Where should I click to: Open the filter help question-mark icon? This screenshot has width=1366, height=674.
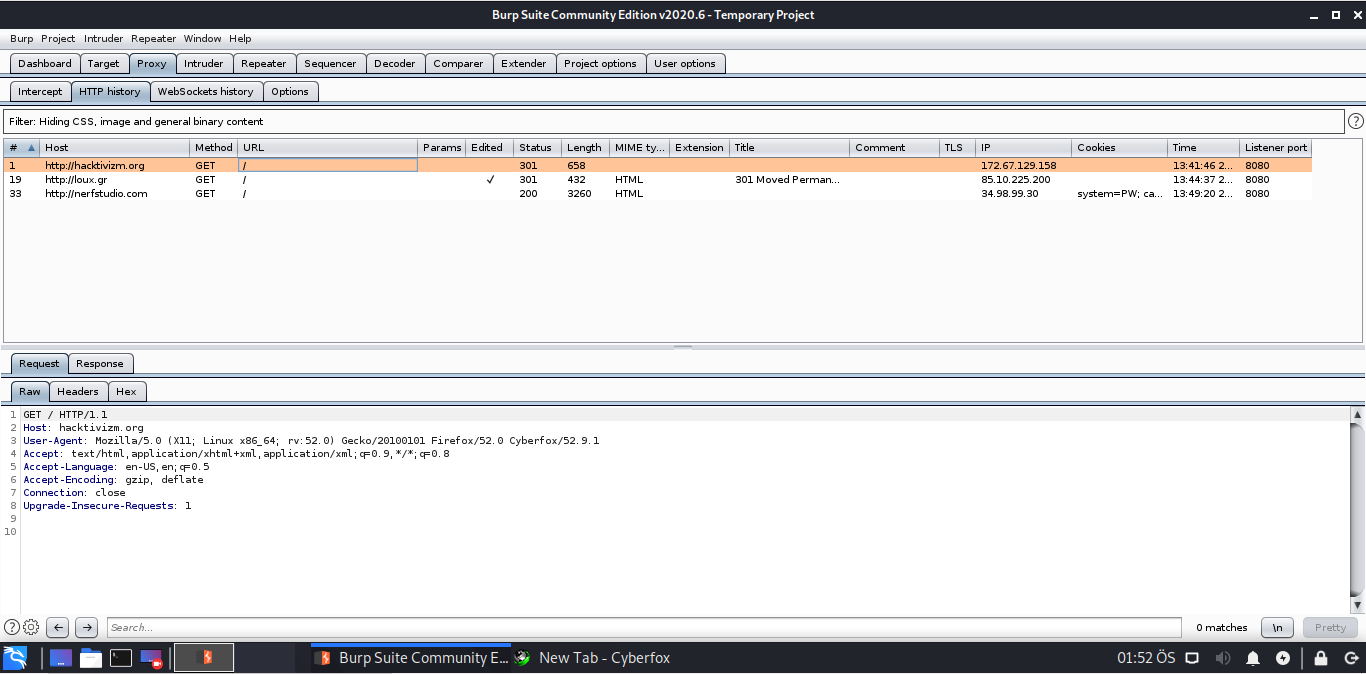(x=1356, y=121)
